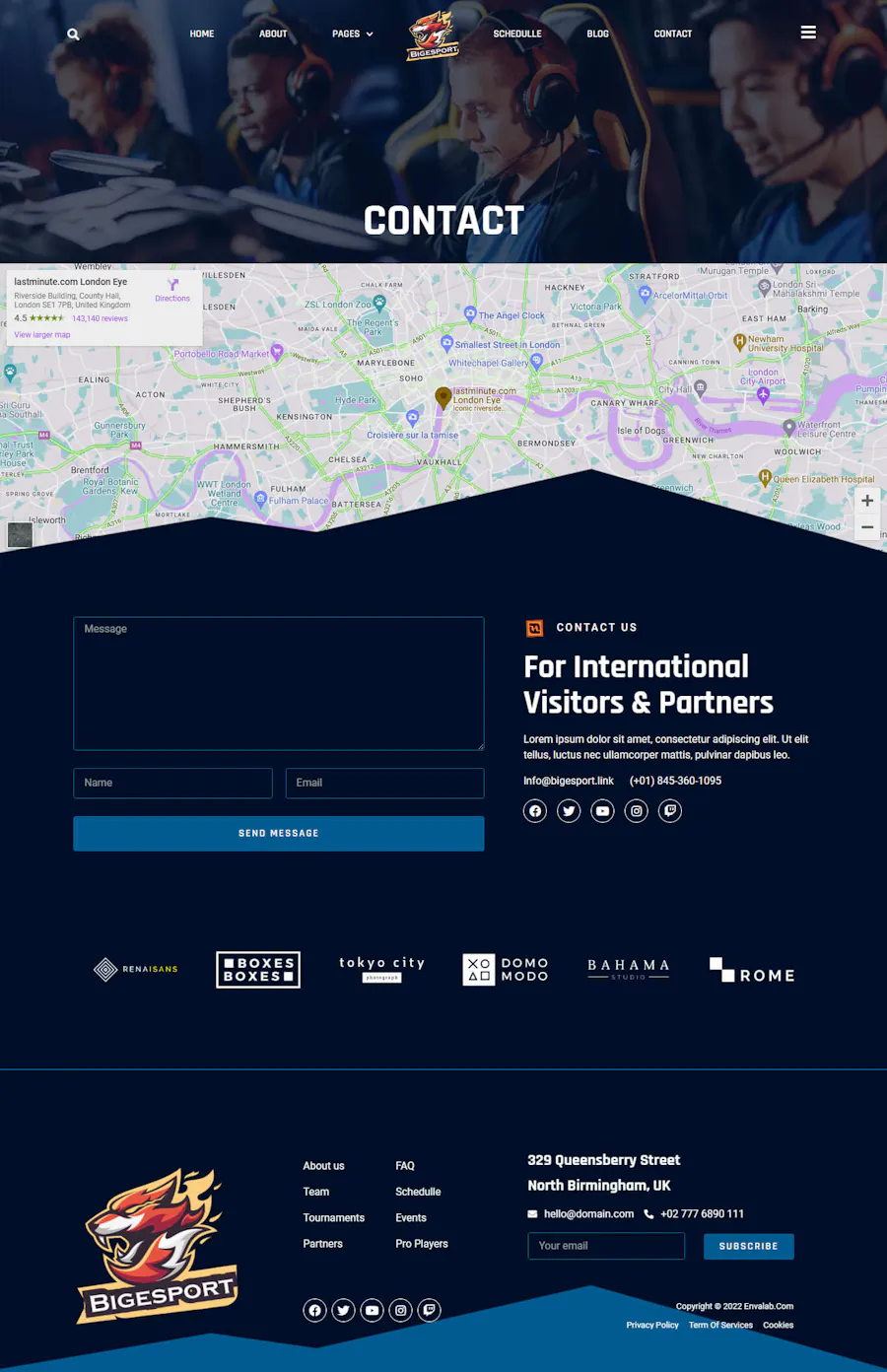887x1372 pixels.
Task: Focus the Email field in contact form
Action: click(x=384, y=784)
